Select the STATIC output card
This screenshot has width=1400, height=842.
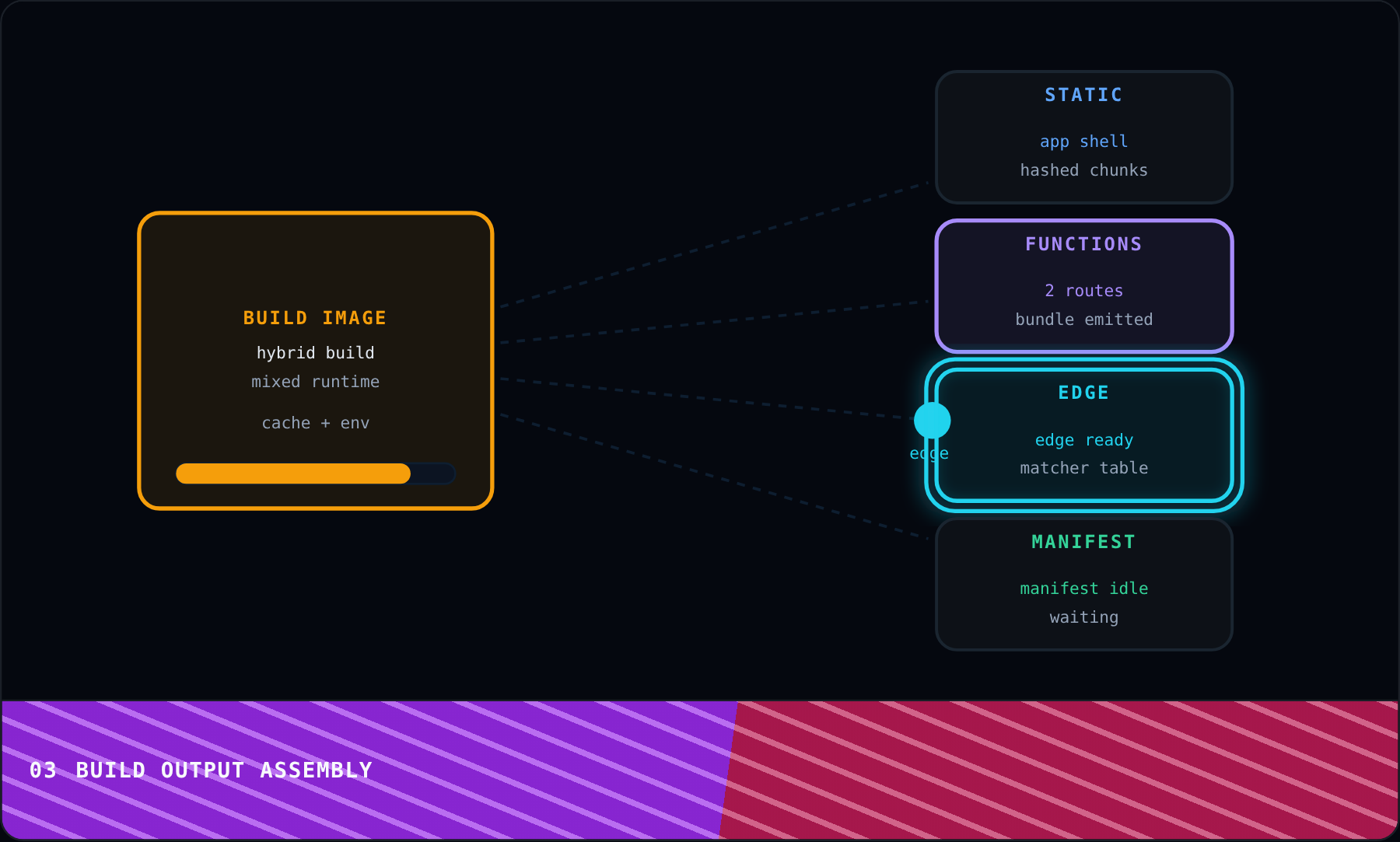coord(1084,138)
